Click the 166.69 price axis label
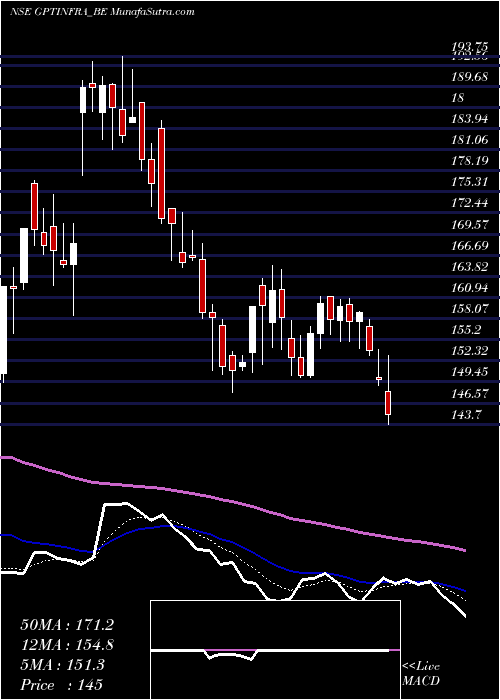Image resolution: width=500 pixels, height=700 pixels. click(470, 246)
